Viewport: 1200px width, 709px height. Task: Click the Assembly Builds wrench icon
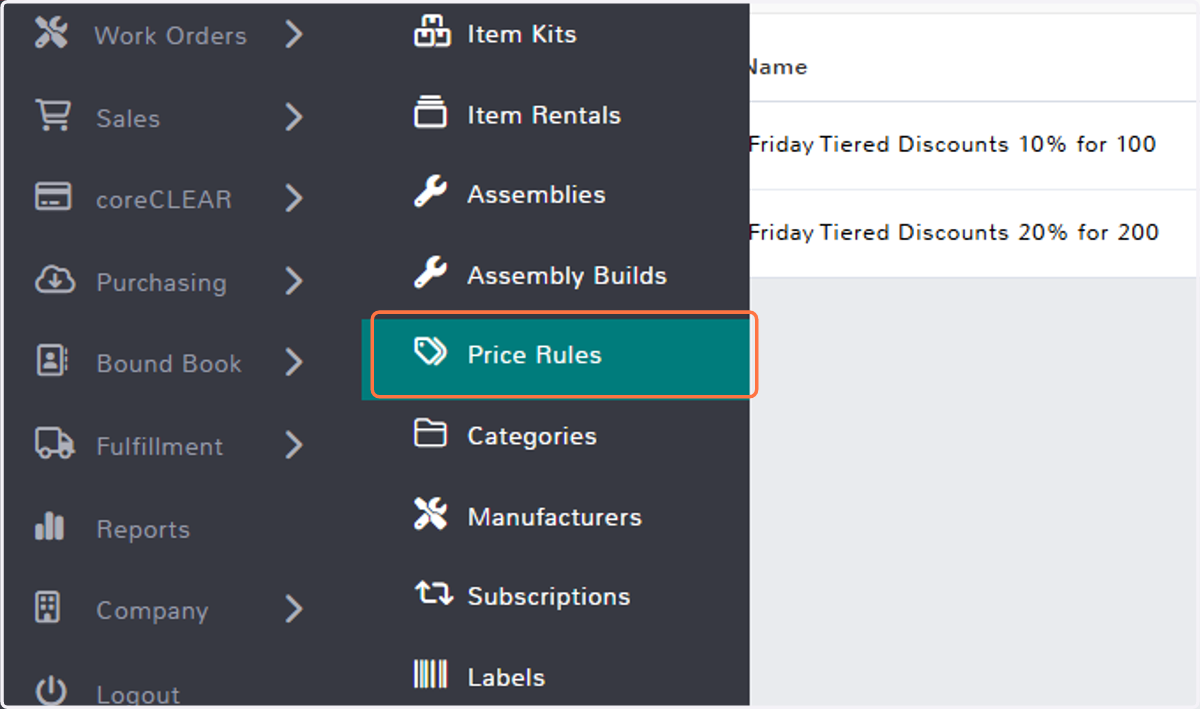(430, 273)
